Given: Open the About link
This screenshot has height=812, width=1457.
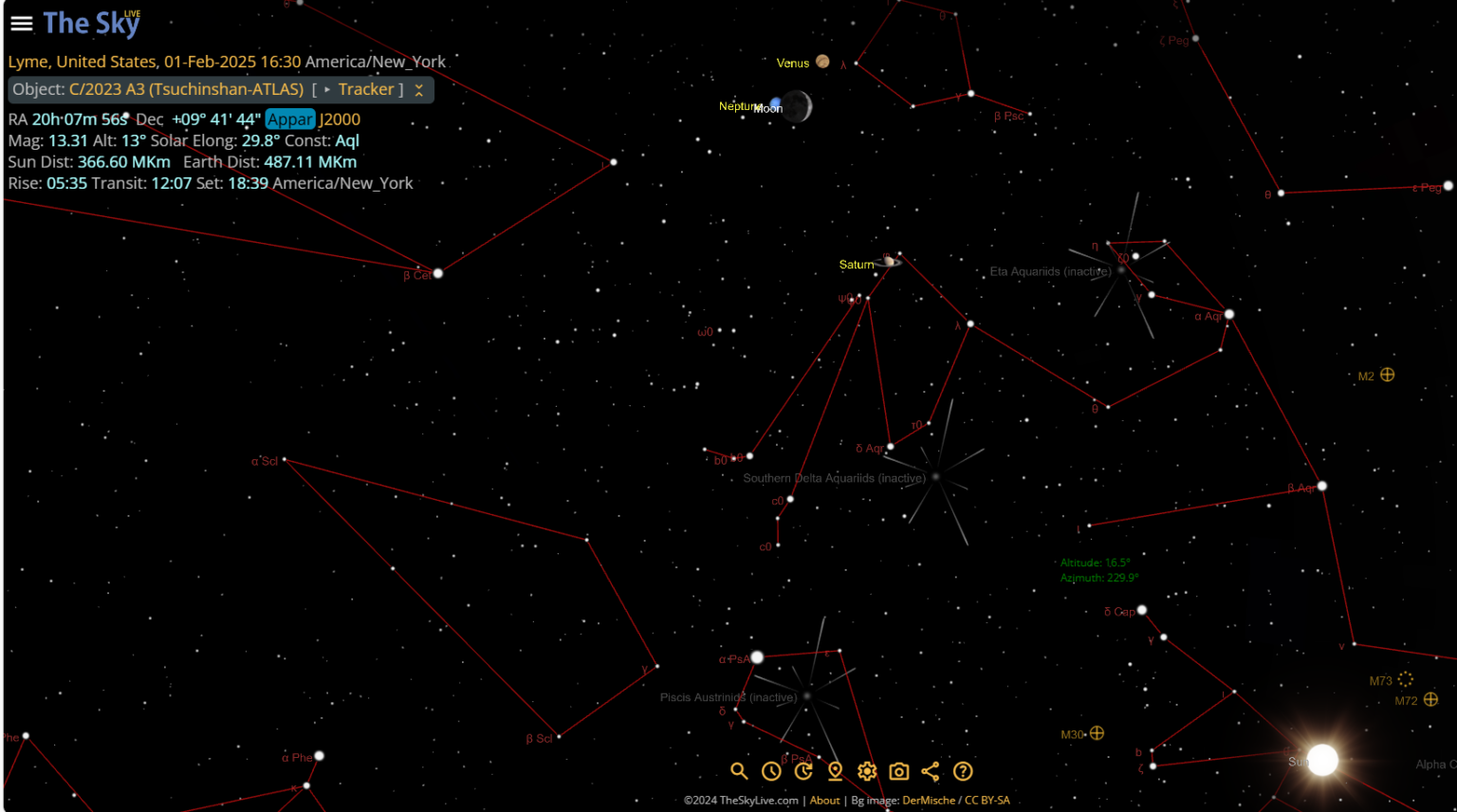Looking at the screenshot, I should 824,801.
